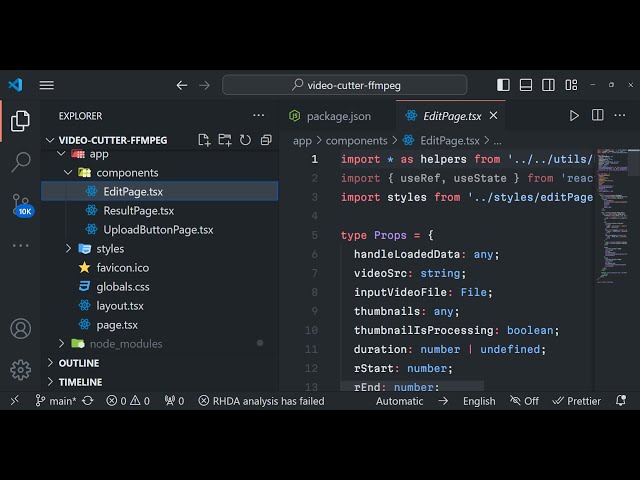Open Source Control view with 10K badge

pyautogui.click(x=21, y=204)
